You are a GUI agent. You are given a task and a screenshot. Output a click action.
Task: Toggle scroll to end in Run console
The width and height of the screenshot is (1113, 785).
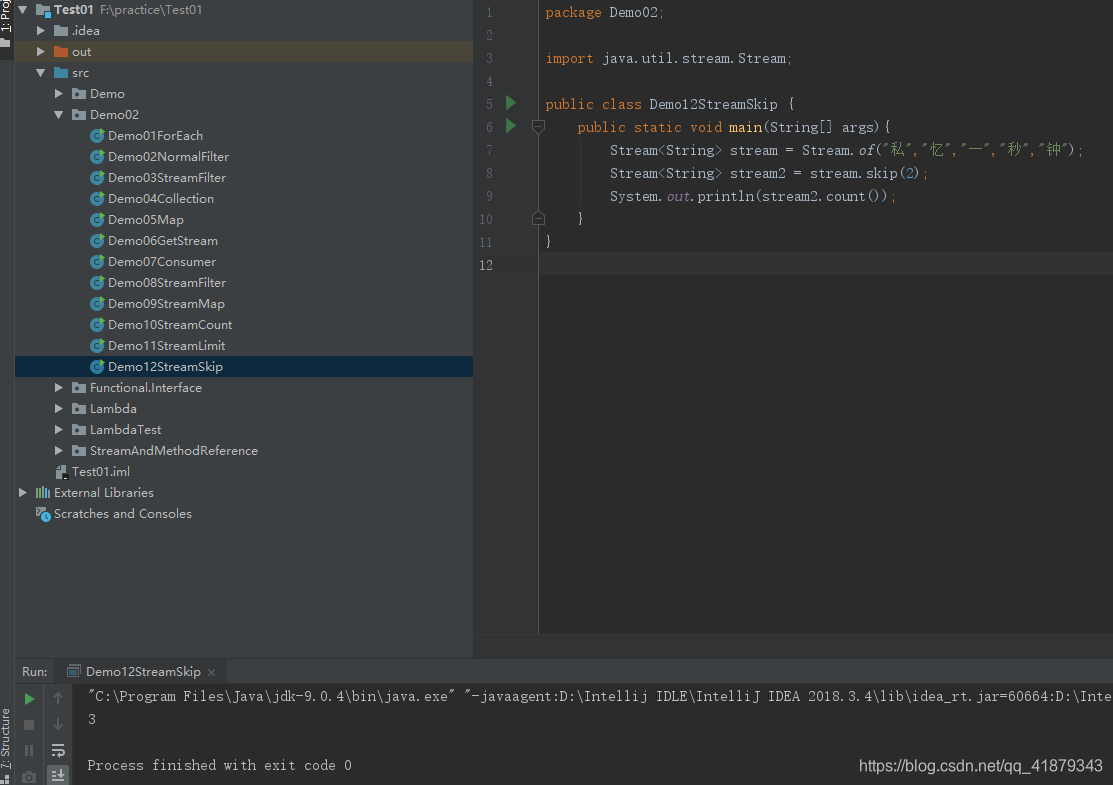(58, 775)
